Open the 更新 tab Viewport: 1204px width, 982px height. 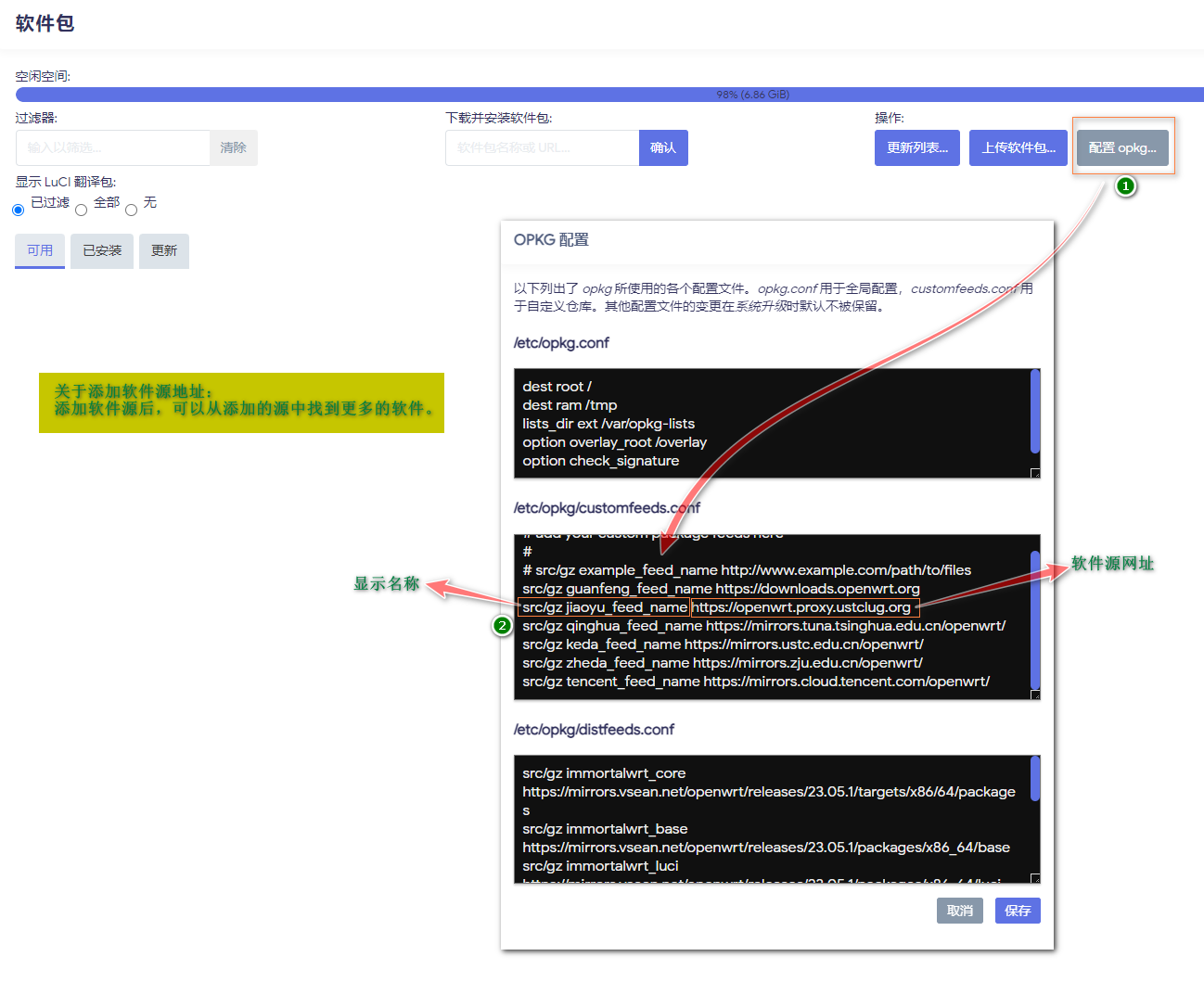164,250
